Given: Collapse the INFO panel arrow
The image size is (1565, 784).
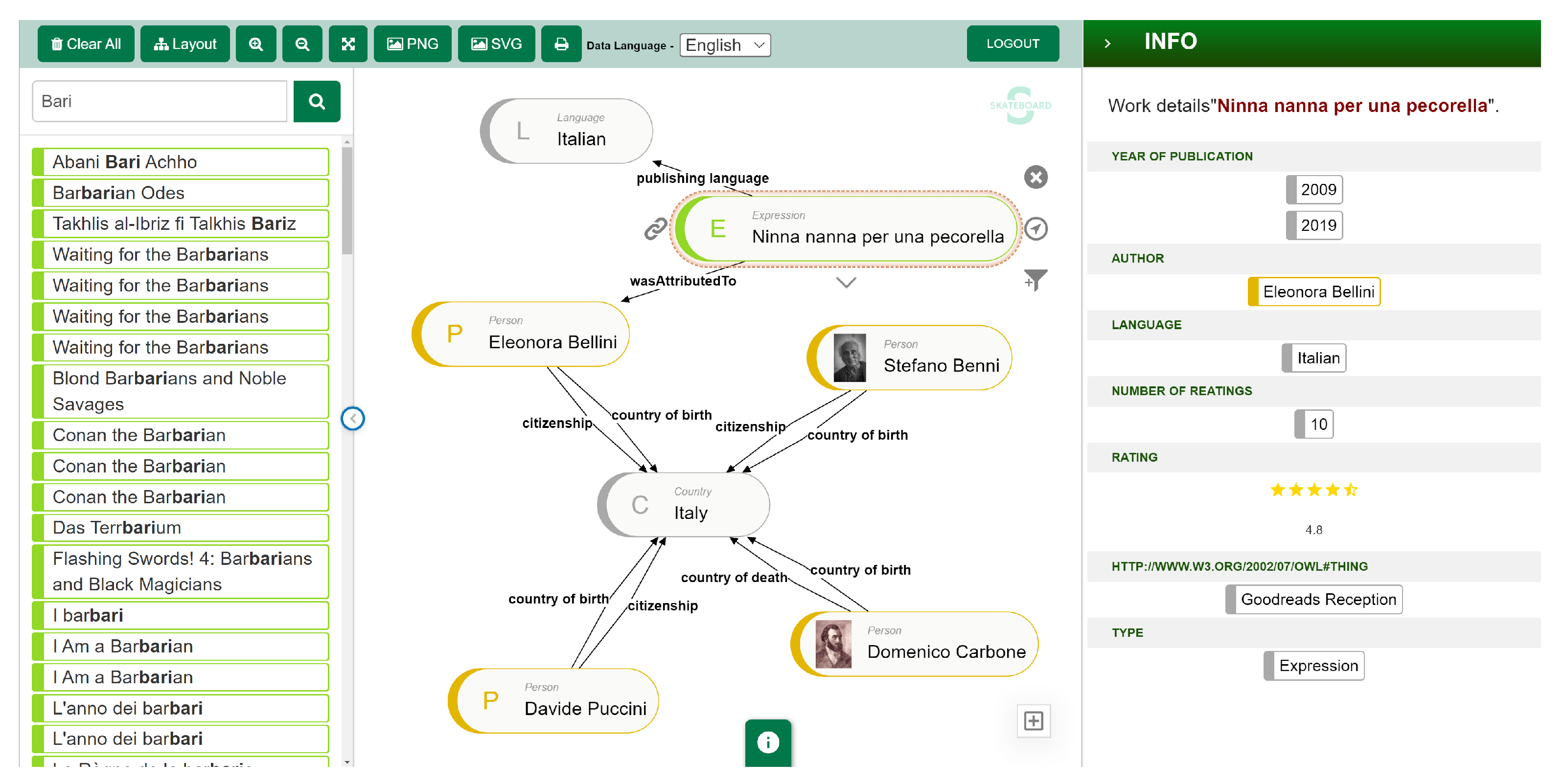Looking at the screenshot, I should pyautogui.click(x=1107, y=43).
